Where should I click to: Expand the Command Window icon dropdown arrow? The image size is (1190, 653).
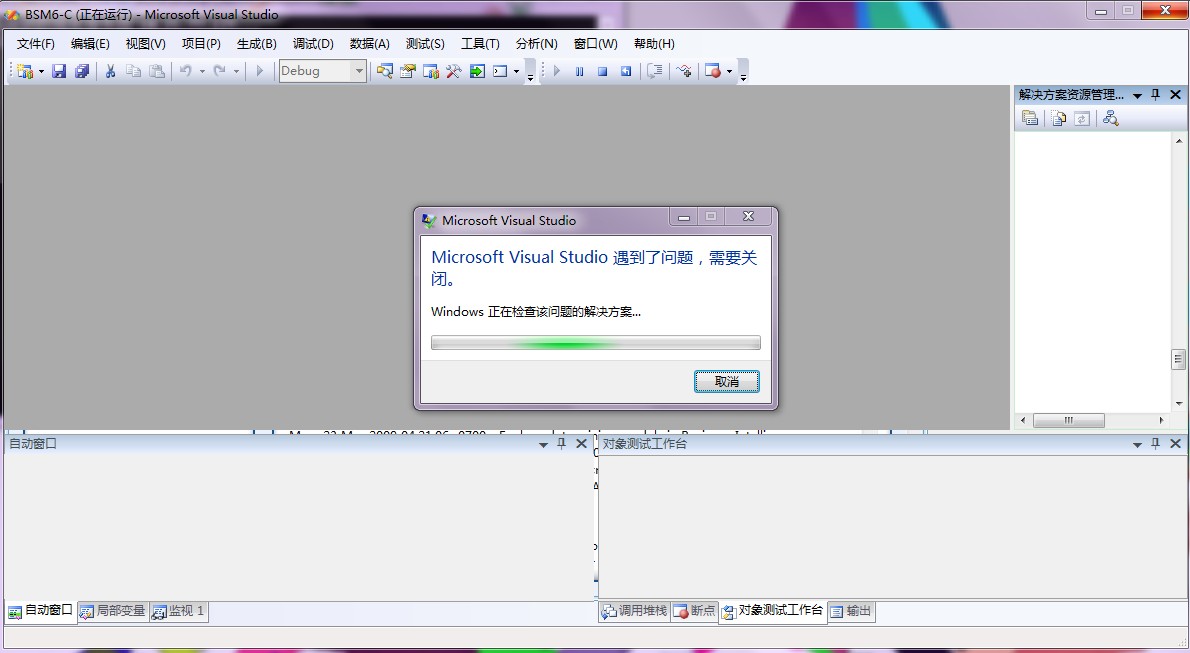click(517, 71)
